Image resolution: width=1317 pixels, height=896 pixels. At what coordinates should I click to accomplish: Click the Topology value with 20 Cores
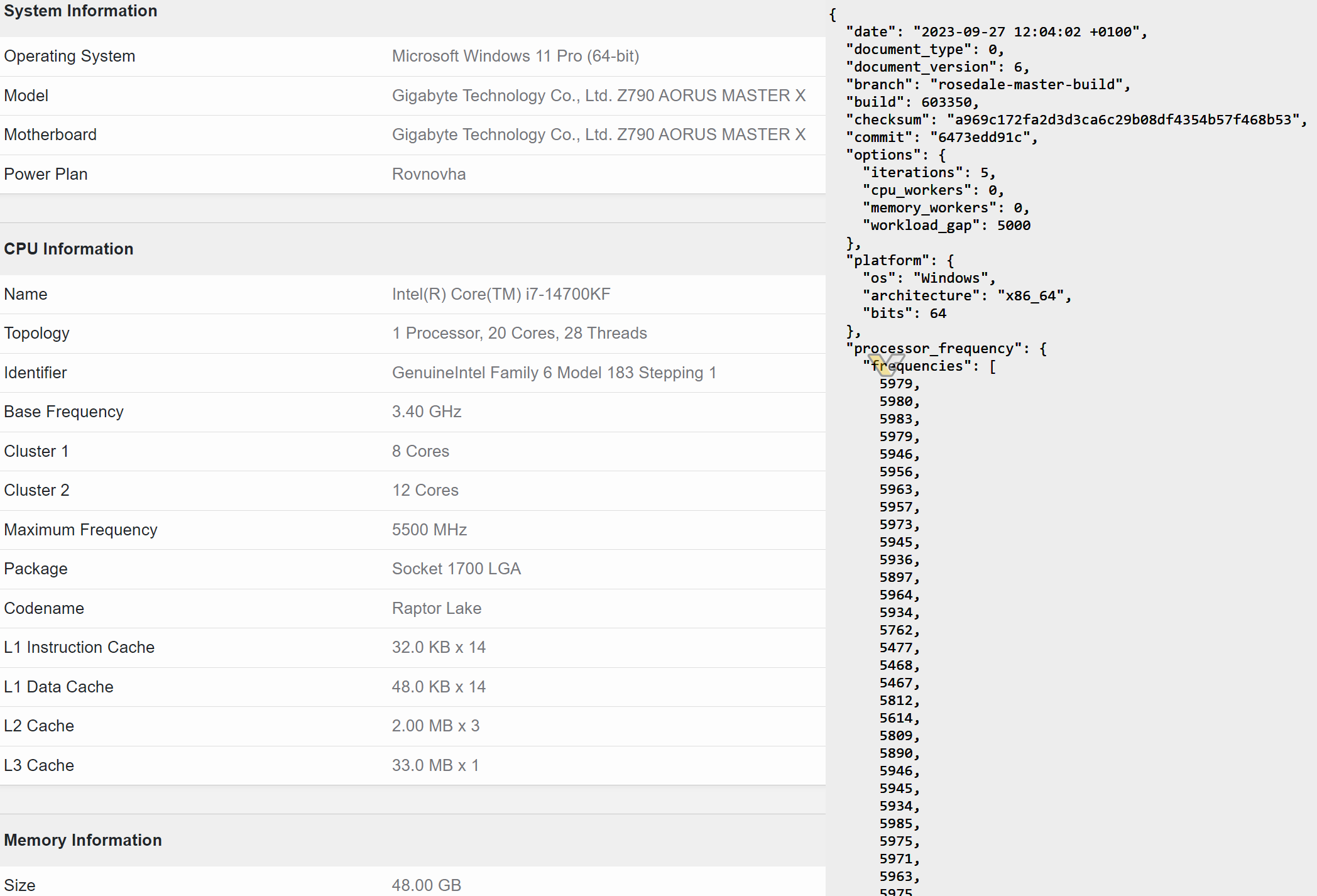coord(519,333)
